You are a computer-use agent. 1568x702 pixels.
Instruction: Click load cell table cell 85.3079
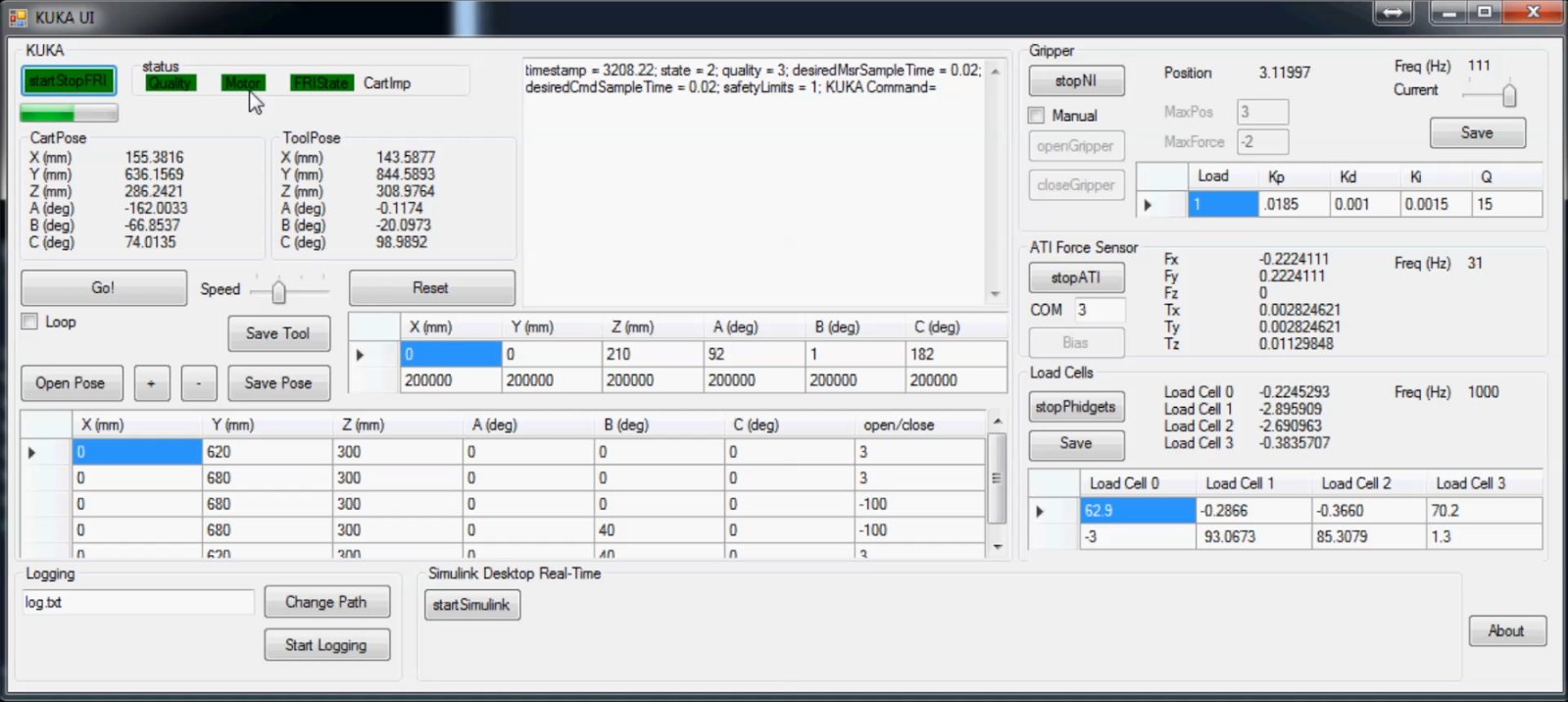(x=1370, y=537)
